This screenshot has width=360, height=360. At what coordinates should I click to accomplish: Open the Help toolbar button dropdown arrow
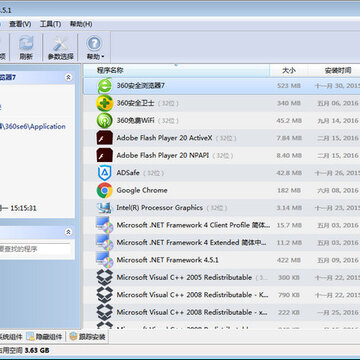[x=102, y=57]
